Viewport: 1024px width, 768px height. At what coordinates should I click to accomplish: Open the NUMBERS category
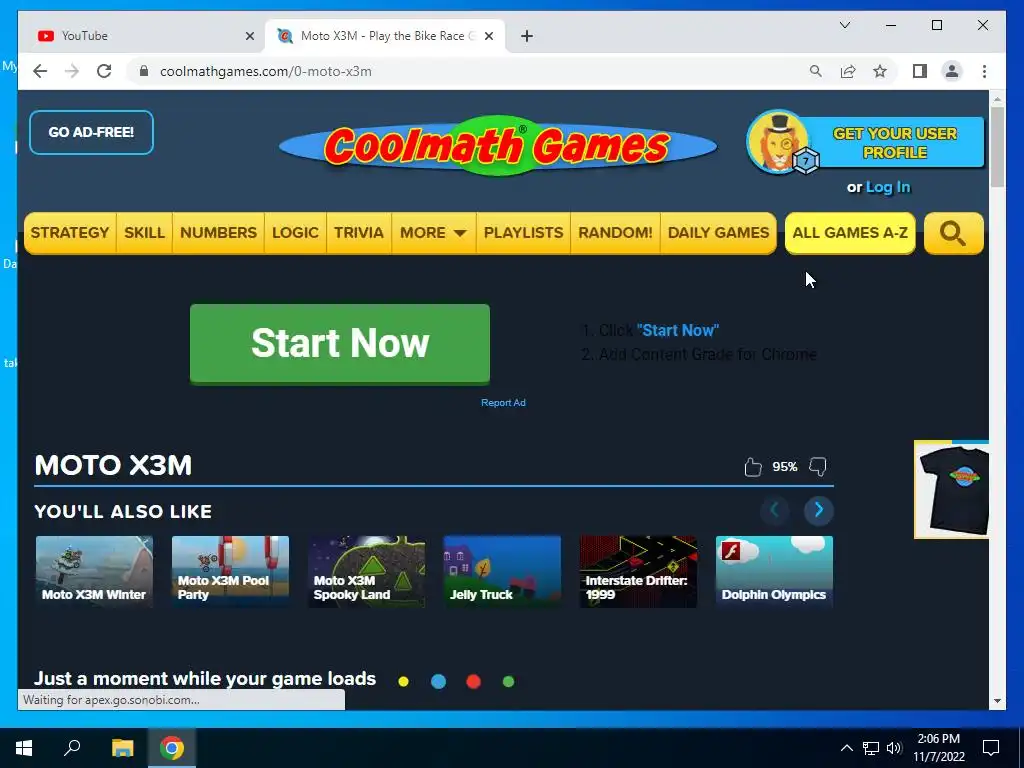coord(218,233)
